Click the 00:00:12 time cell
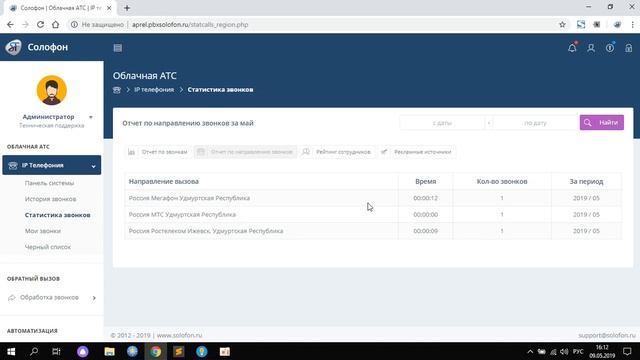The image size is (640, 360). (x=425, y=198)
